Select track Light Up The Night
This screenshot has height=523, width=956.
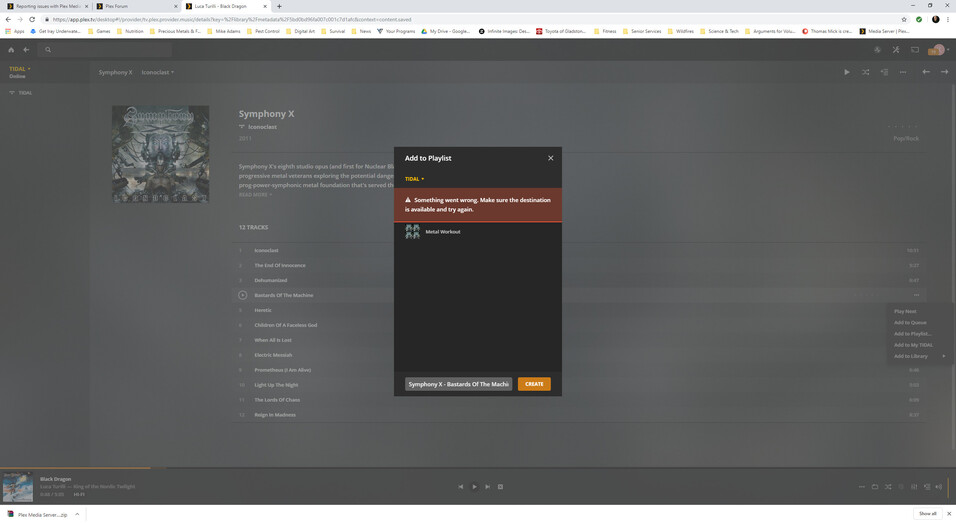coord(276,385)
